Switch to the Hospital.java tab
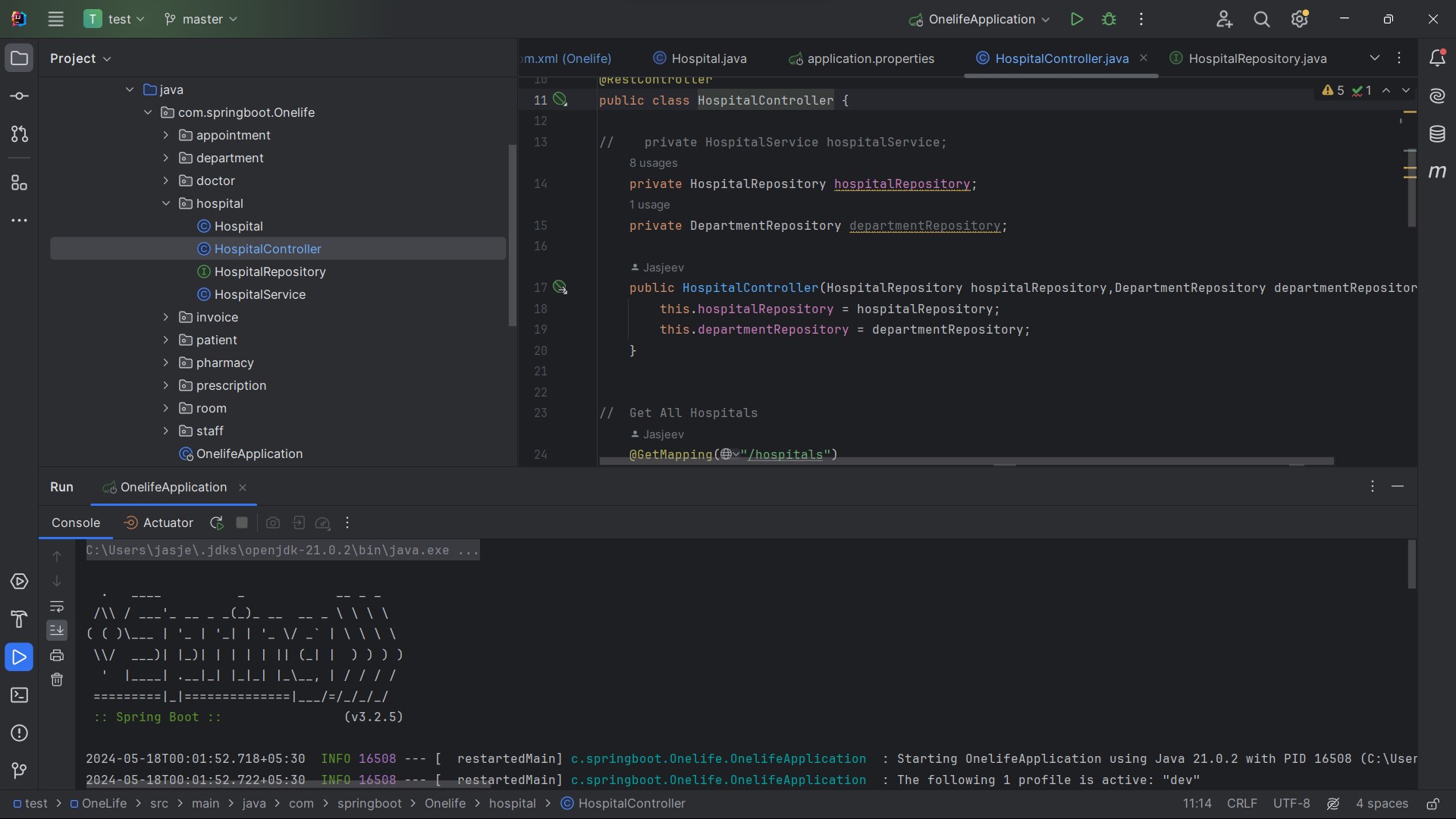 pyautogui.click(x=700, y=58)
